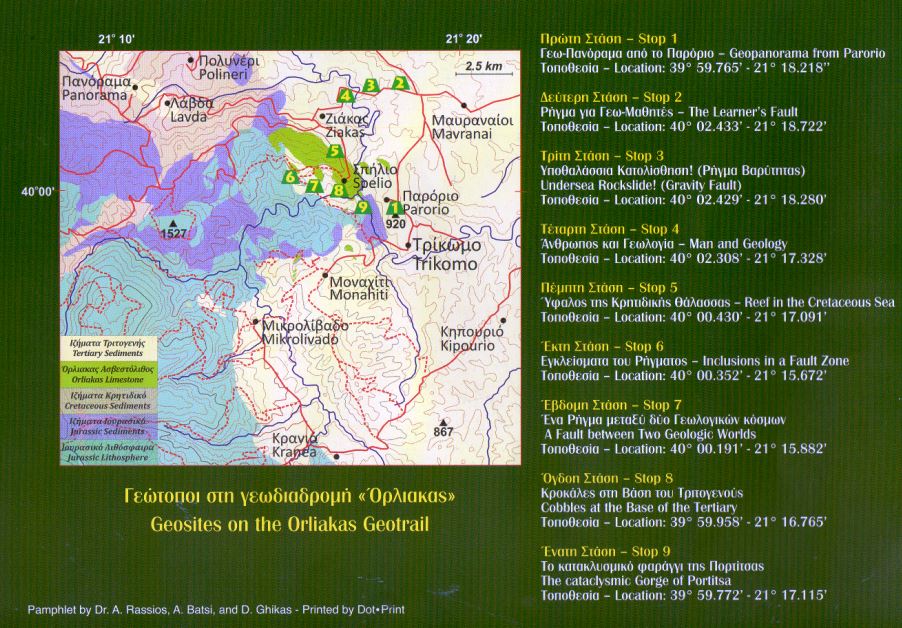
Task: Select the Mikrolivado village label
Action: pos(305,332)
